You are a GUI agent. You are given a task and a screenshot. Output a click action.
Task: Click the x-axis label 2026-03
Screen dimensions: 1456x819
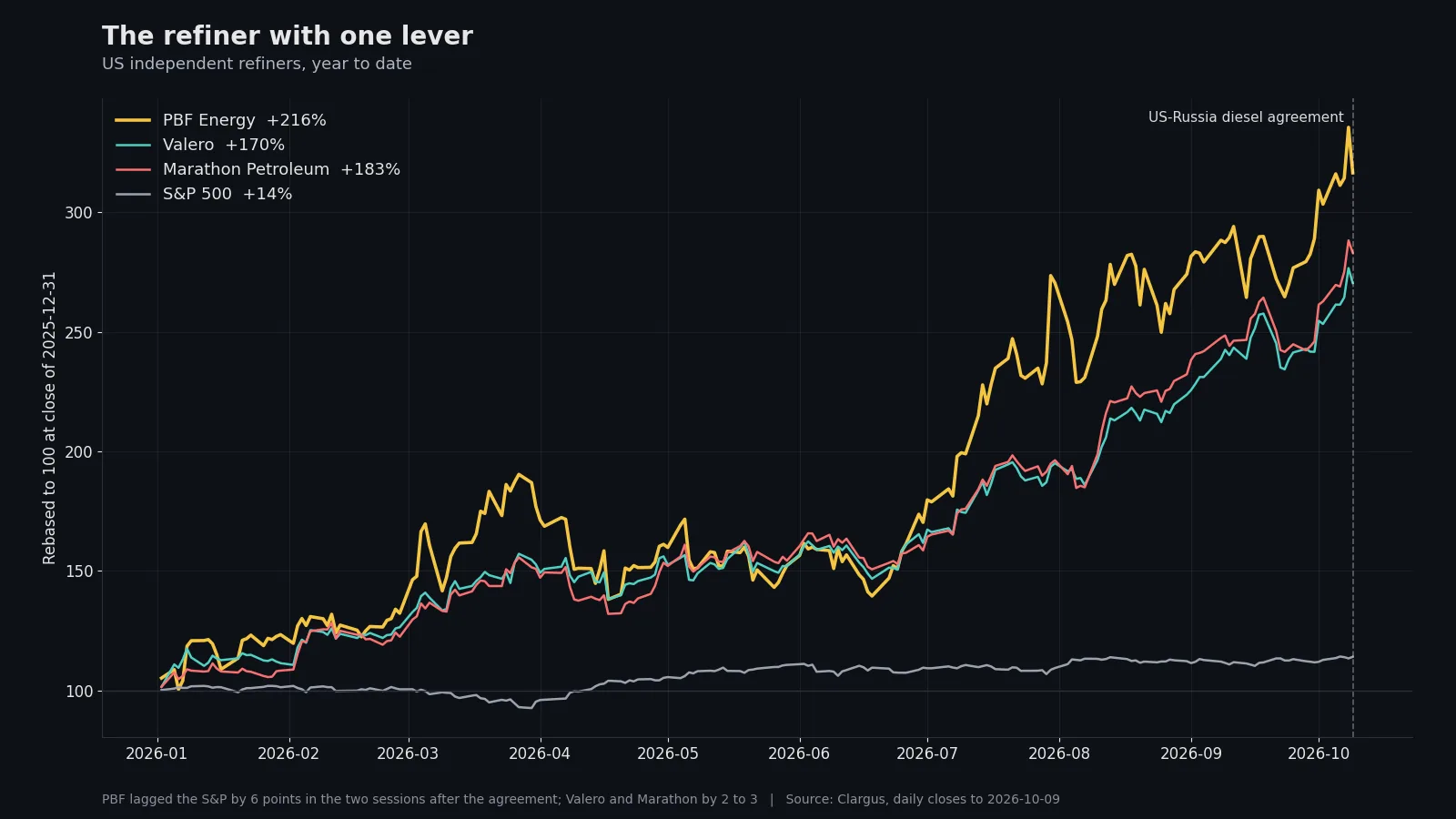408,753
